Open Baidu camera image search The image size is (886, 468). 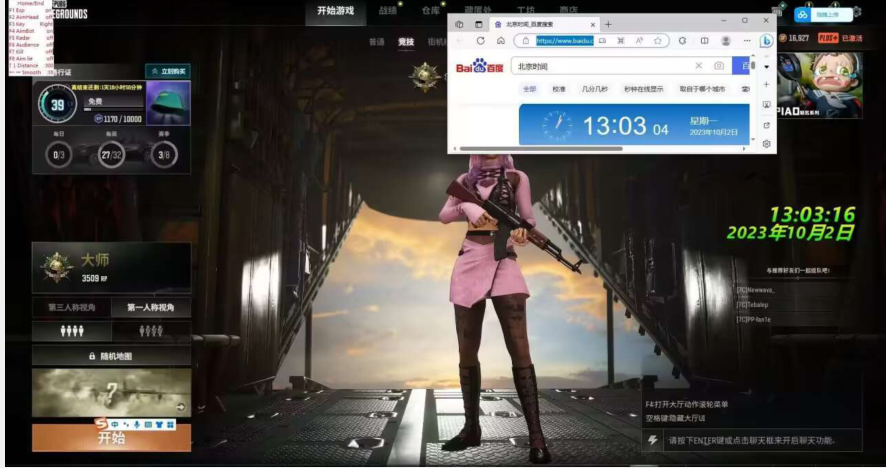(x=719, y=66)
